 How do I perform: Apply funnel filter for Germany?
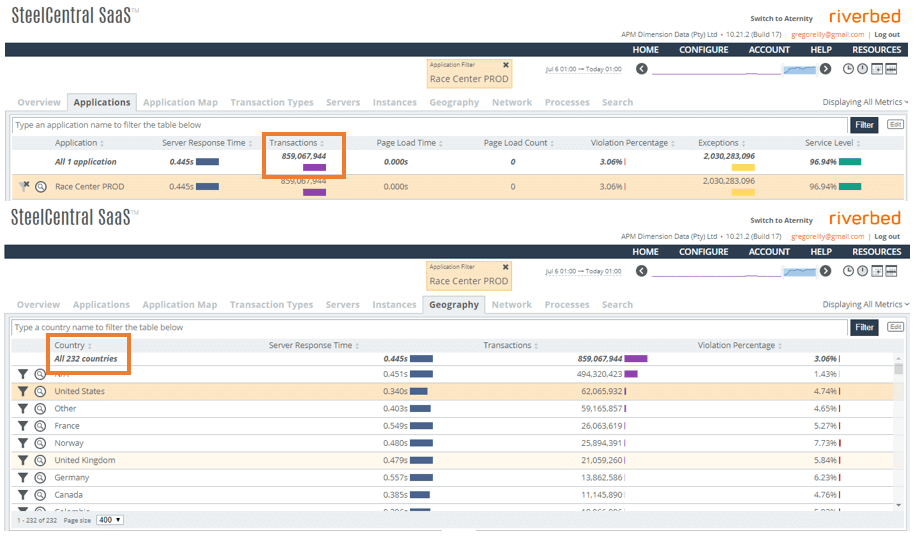pos(23,477)
